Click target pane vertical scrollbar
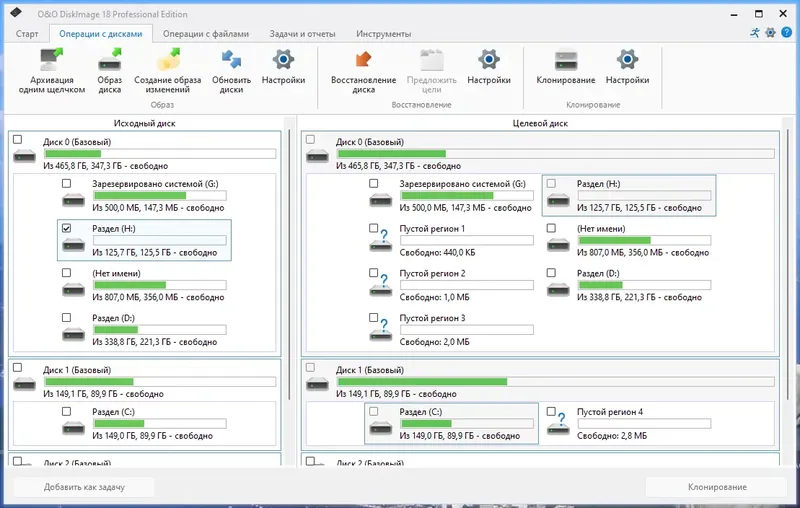Image resolution: width=800 pixels, height=508 pixels. tap(789, 265)
